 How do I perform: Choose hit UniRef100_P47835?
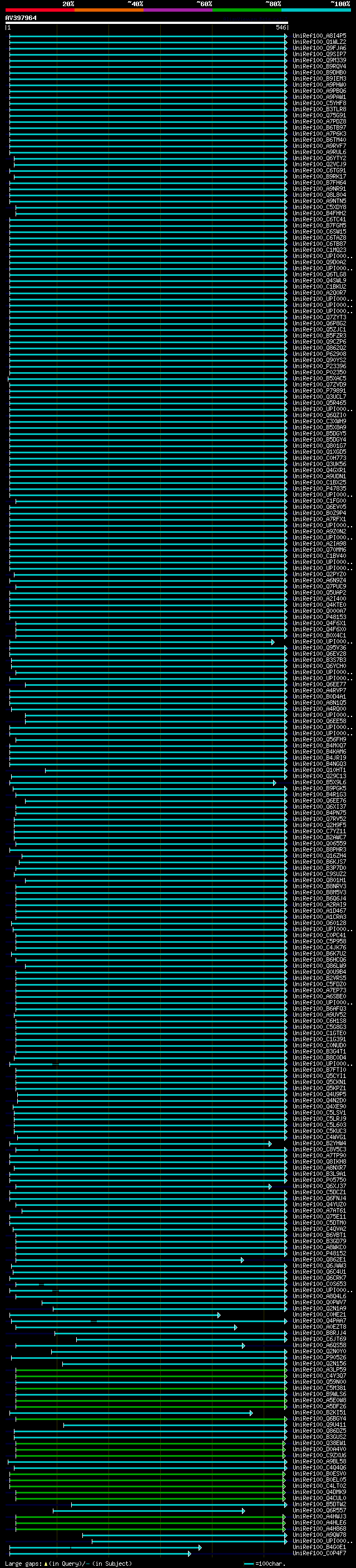coord(319,489)
